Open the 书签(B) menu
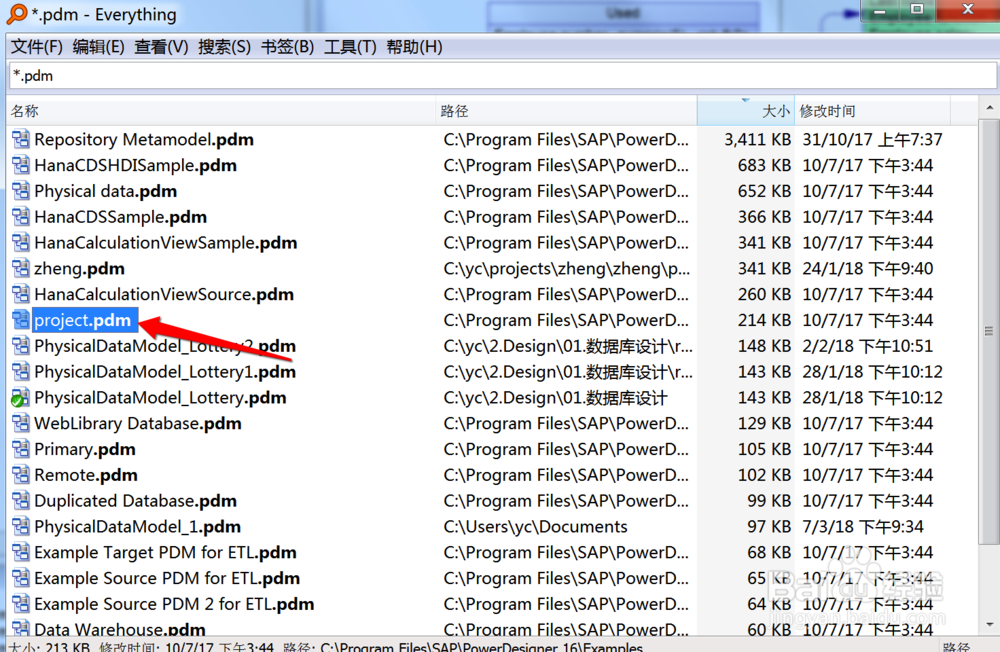Image resolution: width=1000 pixels, height=652 pixels. click(288, 47)
